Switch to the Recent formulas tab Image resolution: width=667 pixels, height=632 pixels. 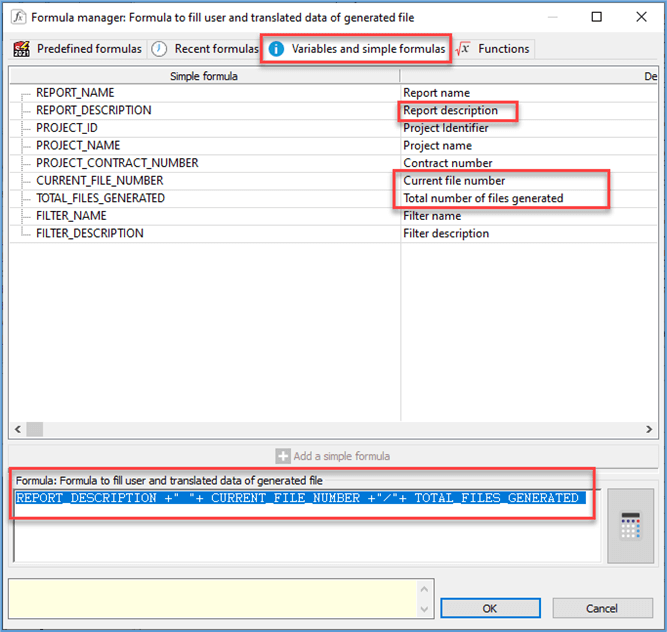(x=205, y=49)
